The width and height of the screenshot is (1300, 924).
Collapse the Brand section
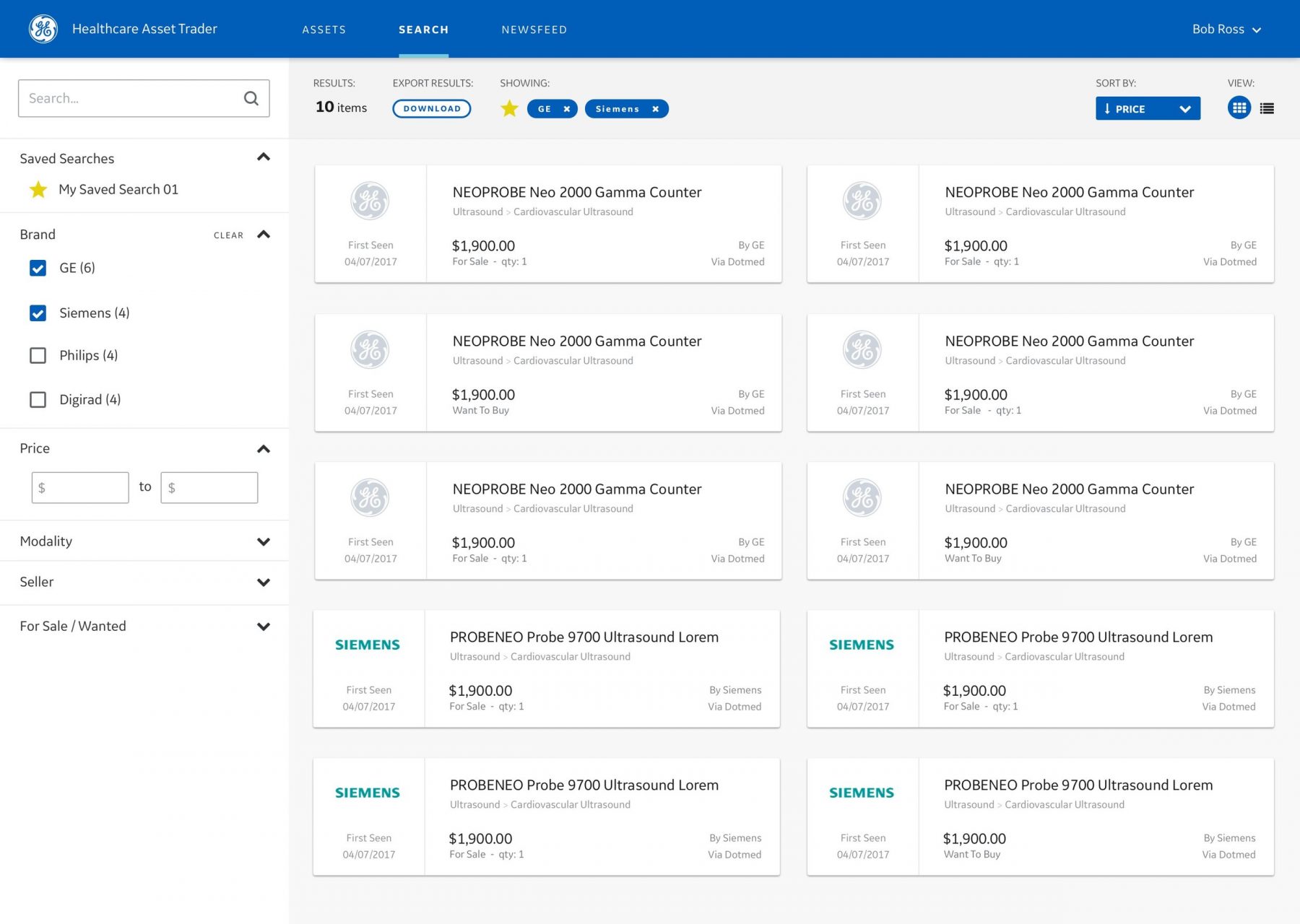click(264, 235)
